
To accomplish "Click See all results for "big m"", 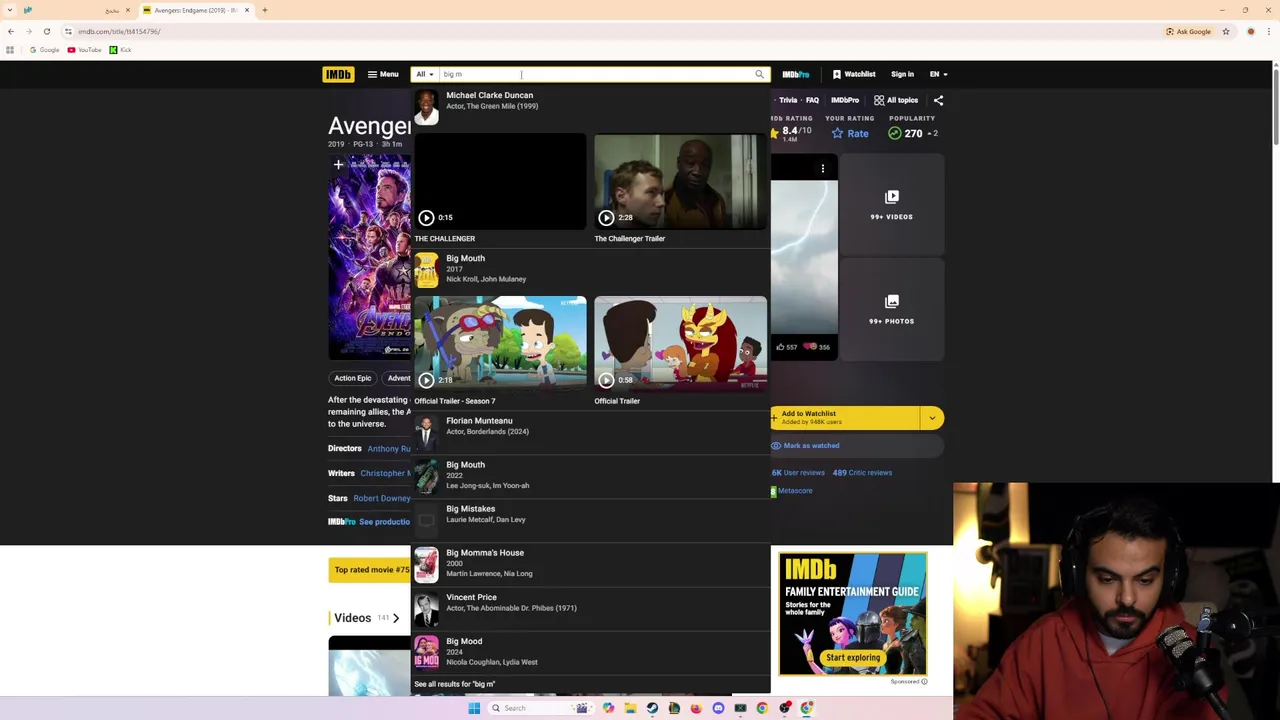I will pyautogui.click(x=455, y=684).
